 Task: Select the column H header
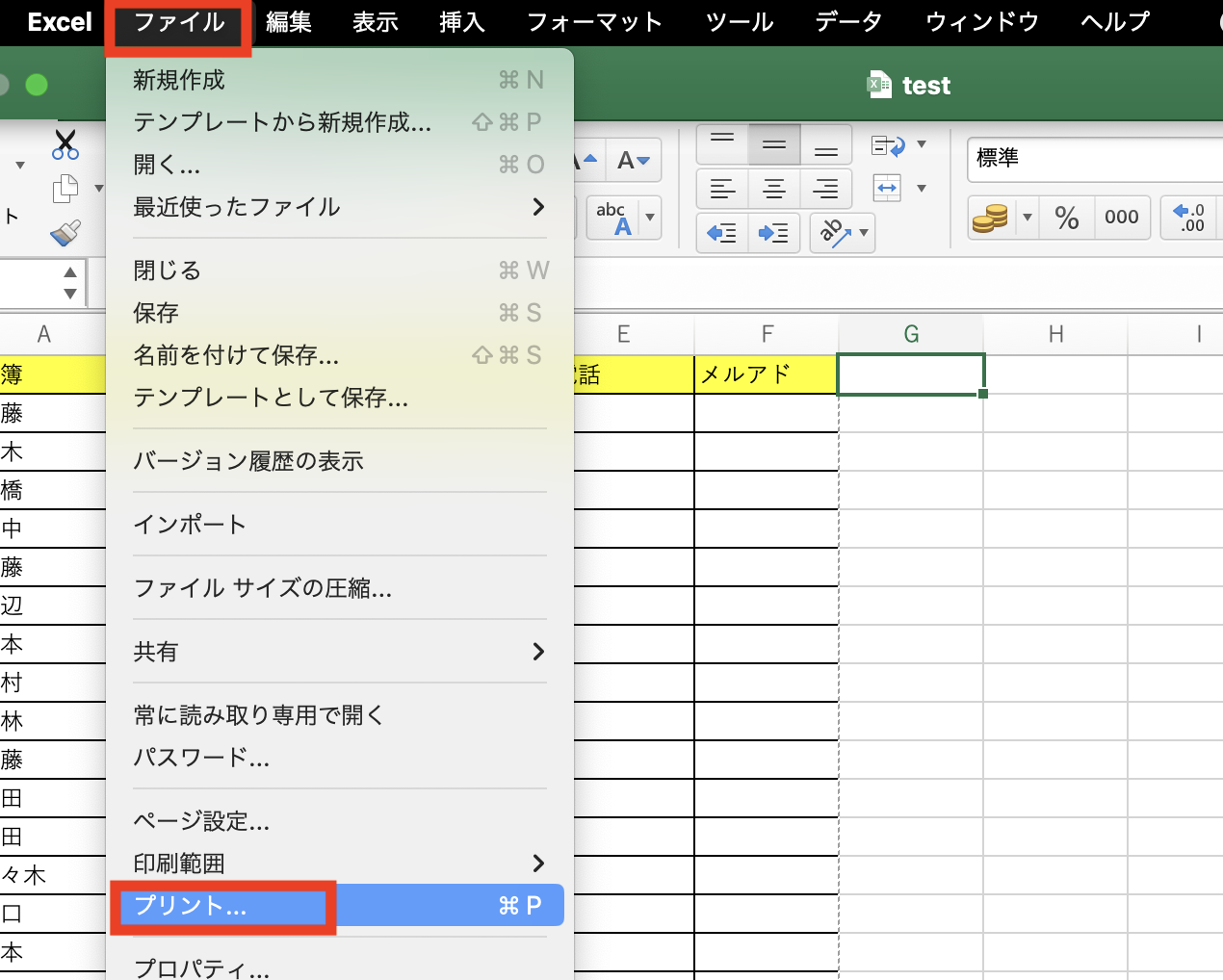(1055, 334)
